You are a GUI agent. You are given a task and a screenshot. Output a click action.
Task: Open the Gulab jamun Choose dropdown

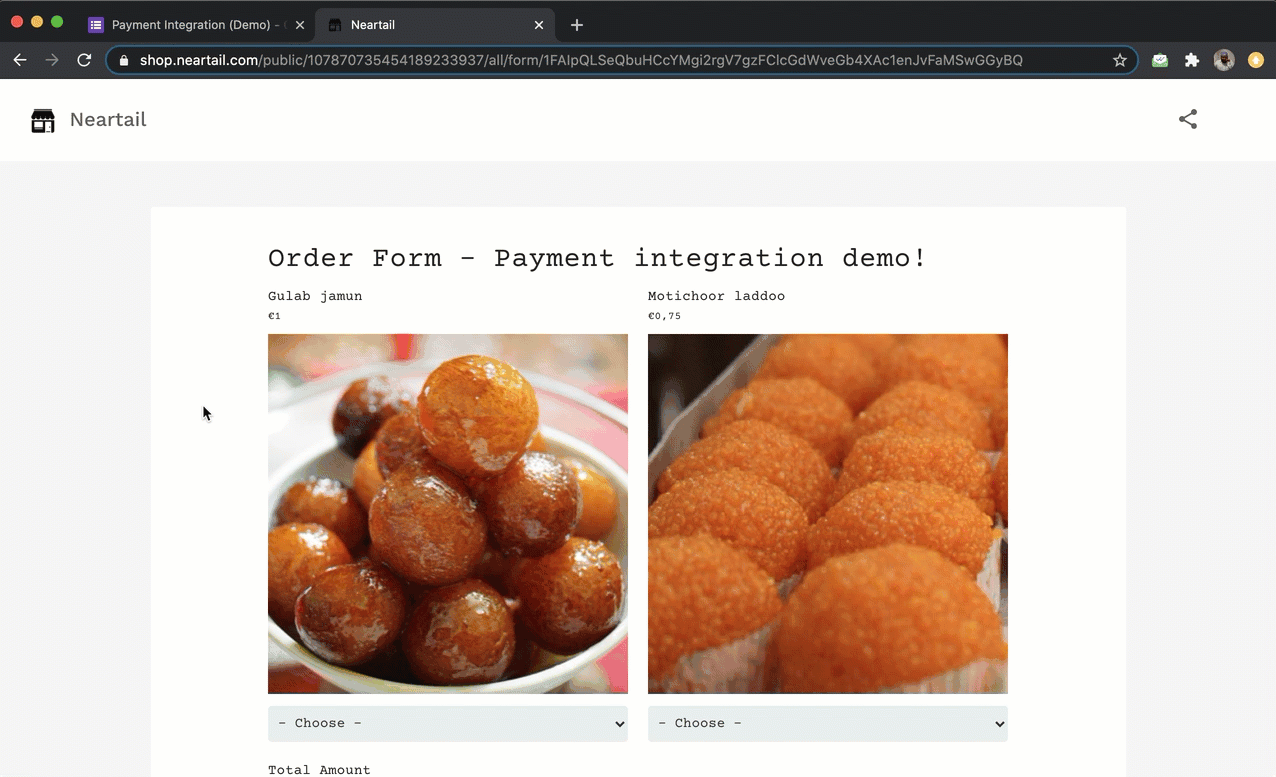447,723
